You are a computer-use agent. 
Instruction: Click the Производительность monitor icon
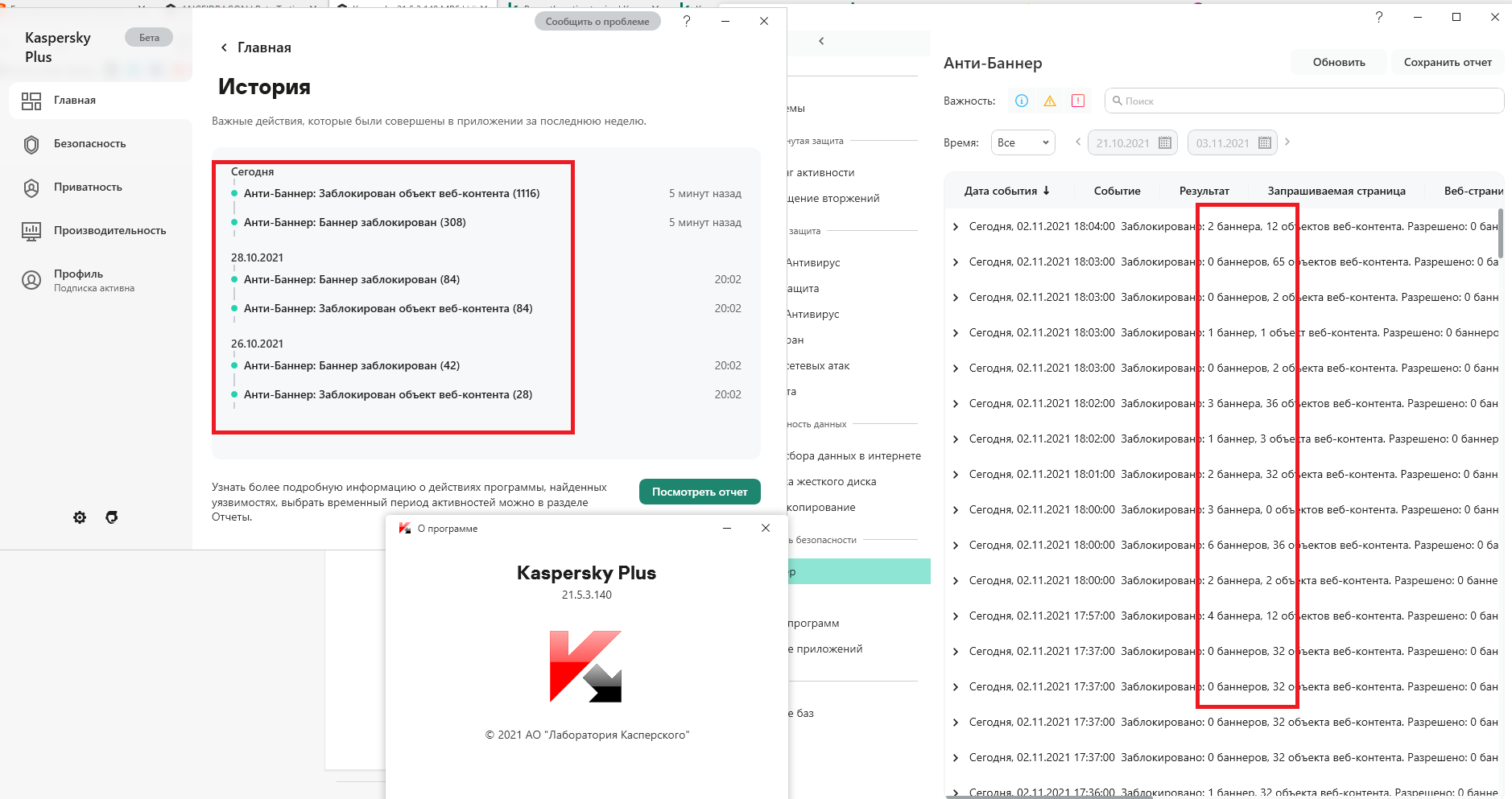pyautogui.click(x=31, y=231)
